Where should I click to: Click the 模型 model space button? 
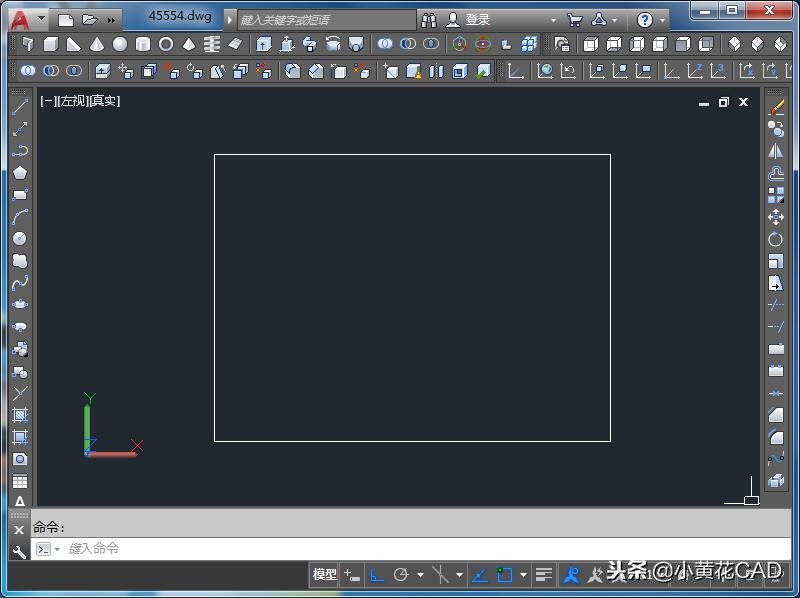[x=325, y=575]
